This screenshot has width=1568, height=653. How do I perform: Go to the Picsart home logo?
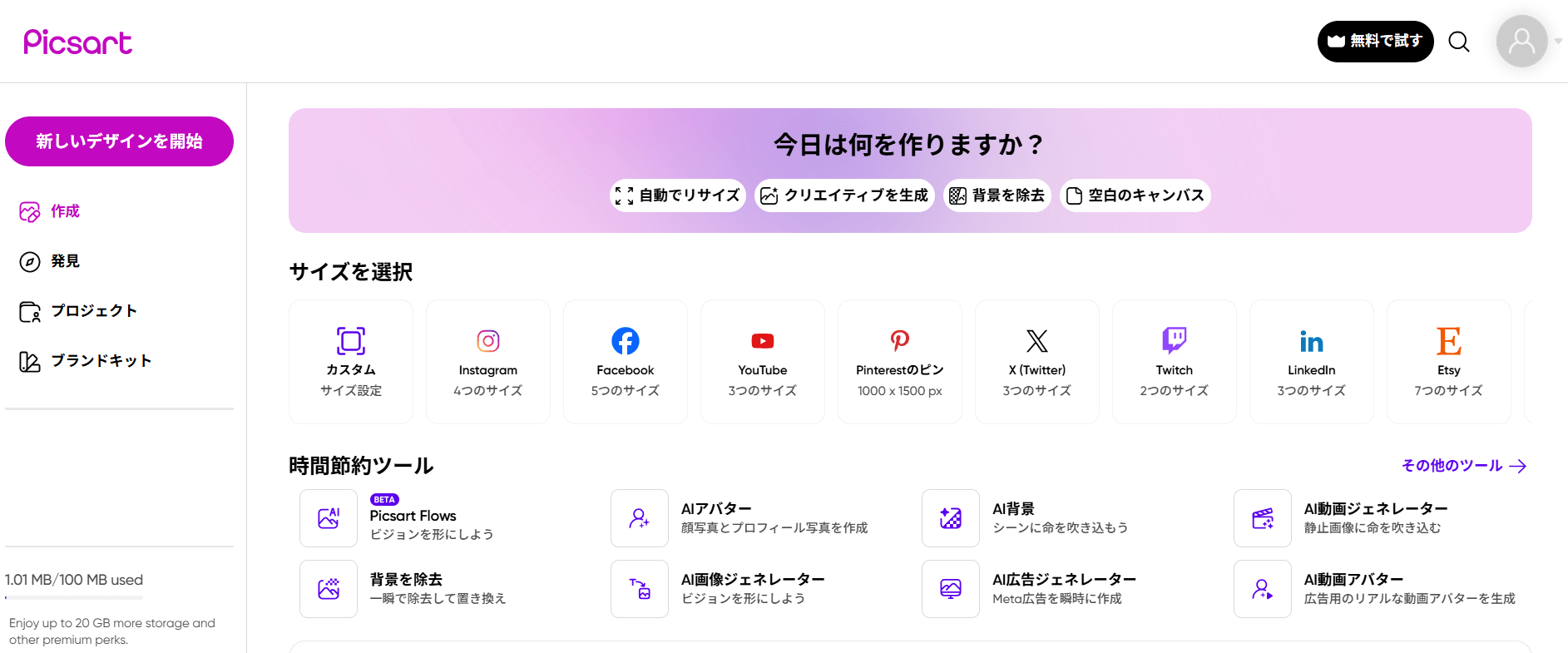[77, 42]
